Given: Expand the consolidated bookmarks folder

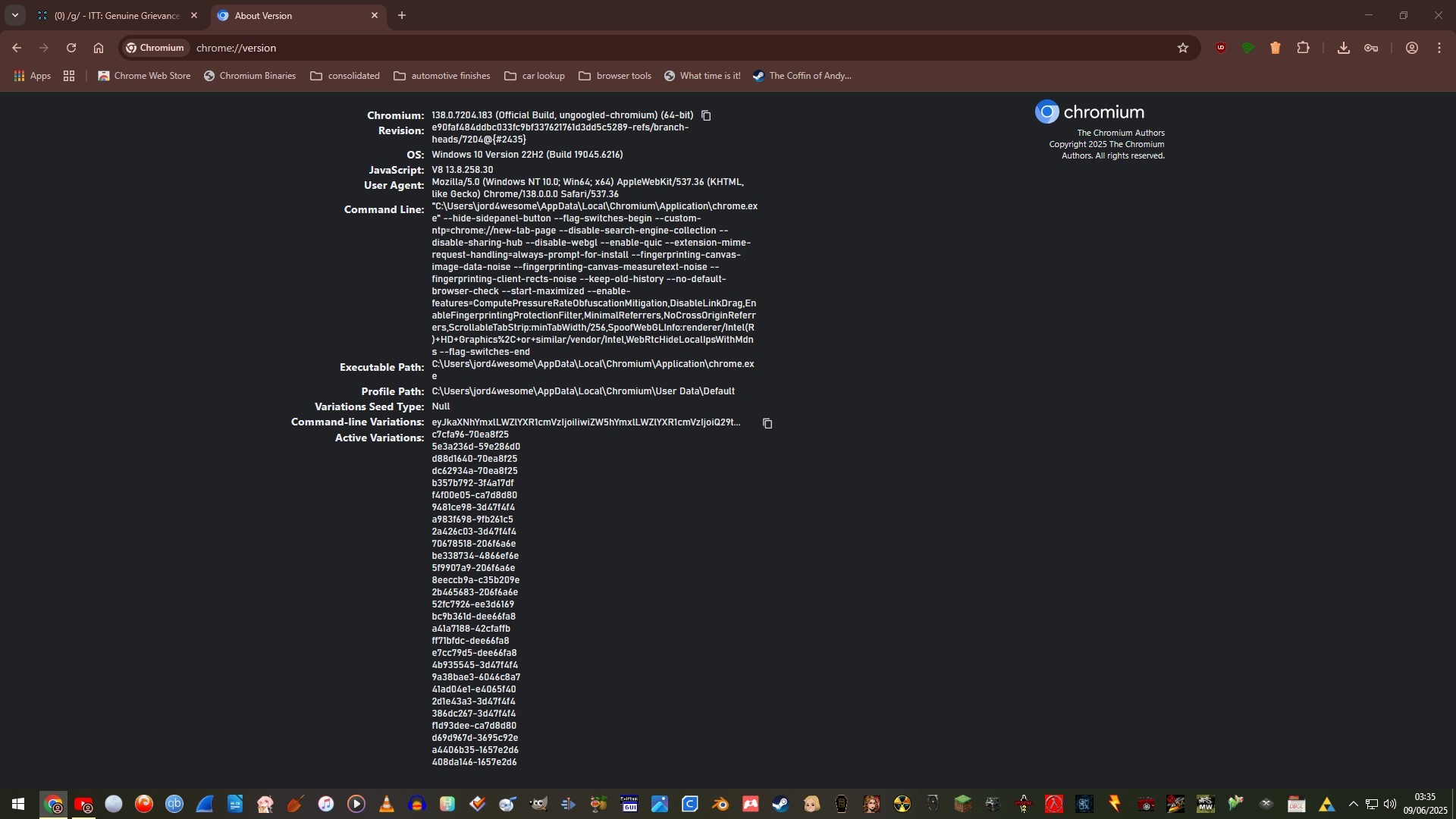Looking at the screenshot, I should click(x=345, y=76).
